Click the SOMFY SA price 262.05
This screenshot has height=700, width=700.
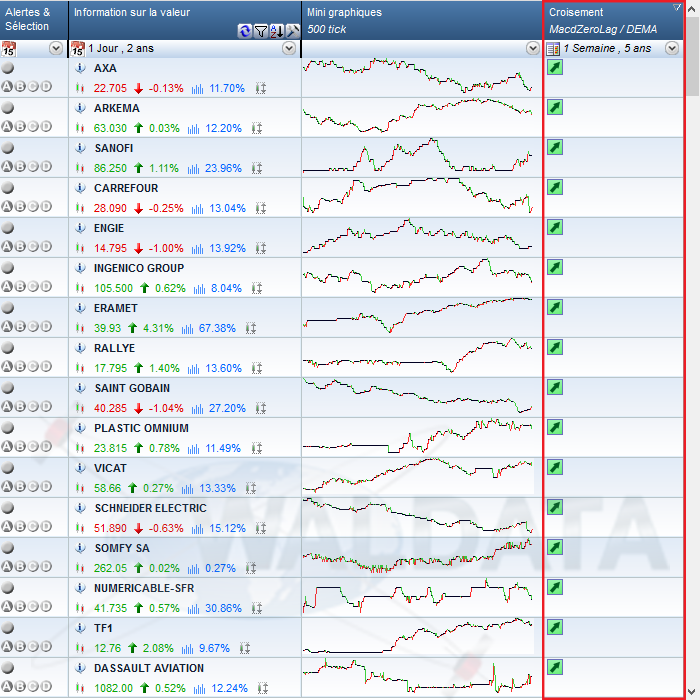(x=110, y=568)
